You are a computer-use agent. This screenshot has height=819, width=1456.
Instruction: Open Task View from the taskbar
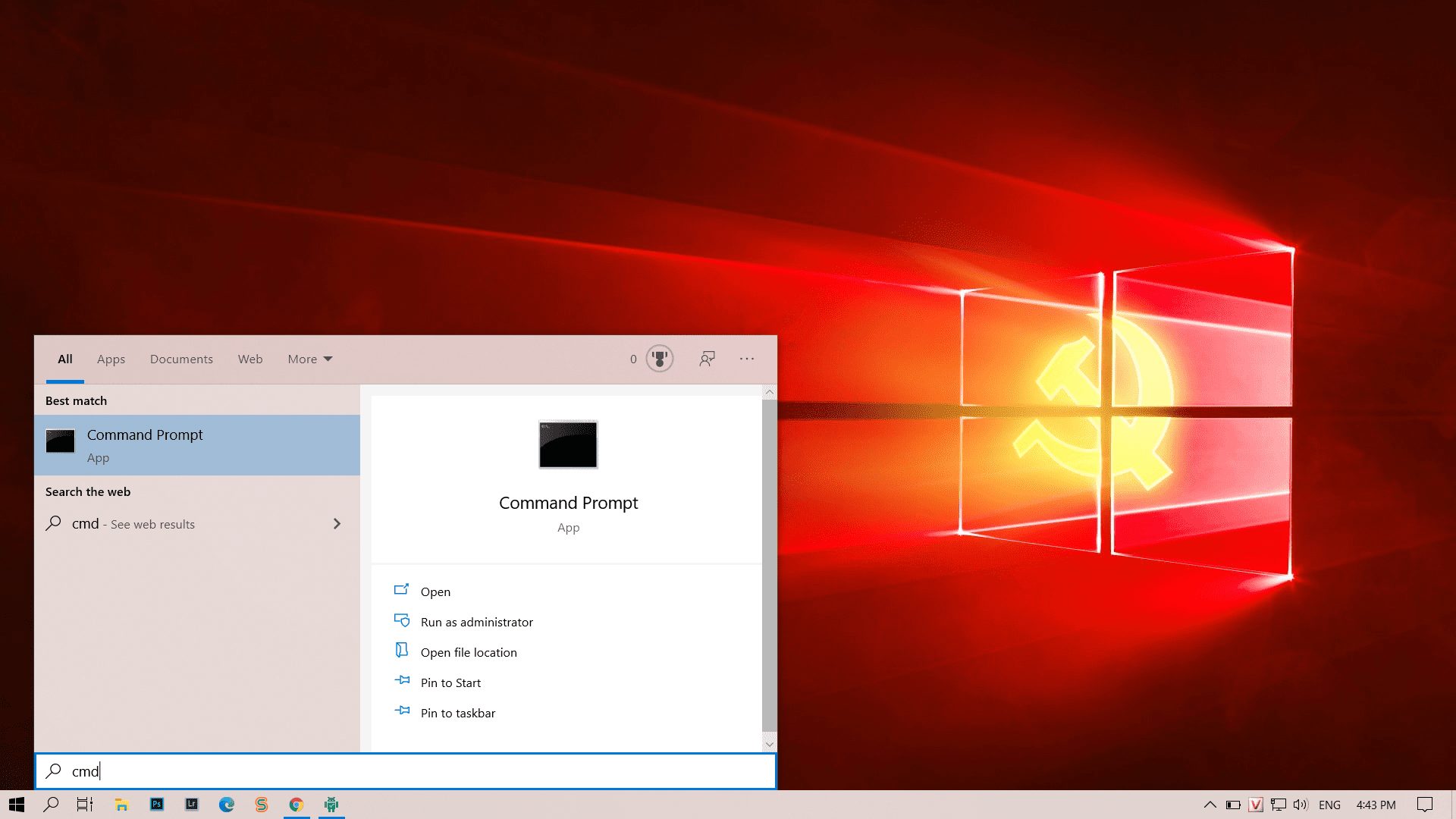(x=85, y=805)
